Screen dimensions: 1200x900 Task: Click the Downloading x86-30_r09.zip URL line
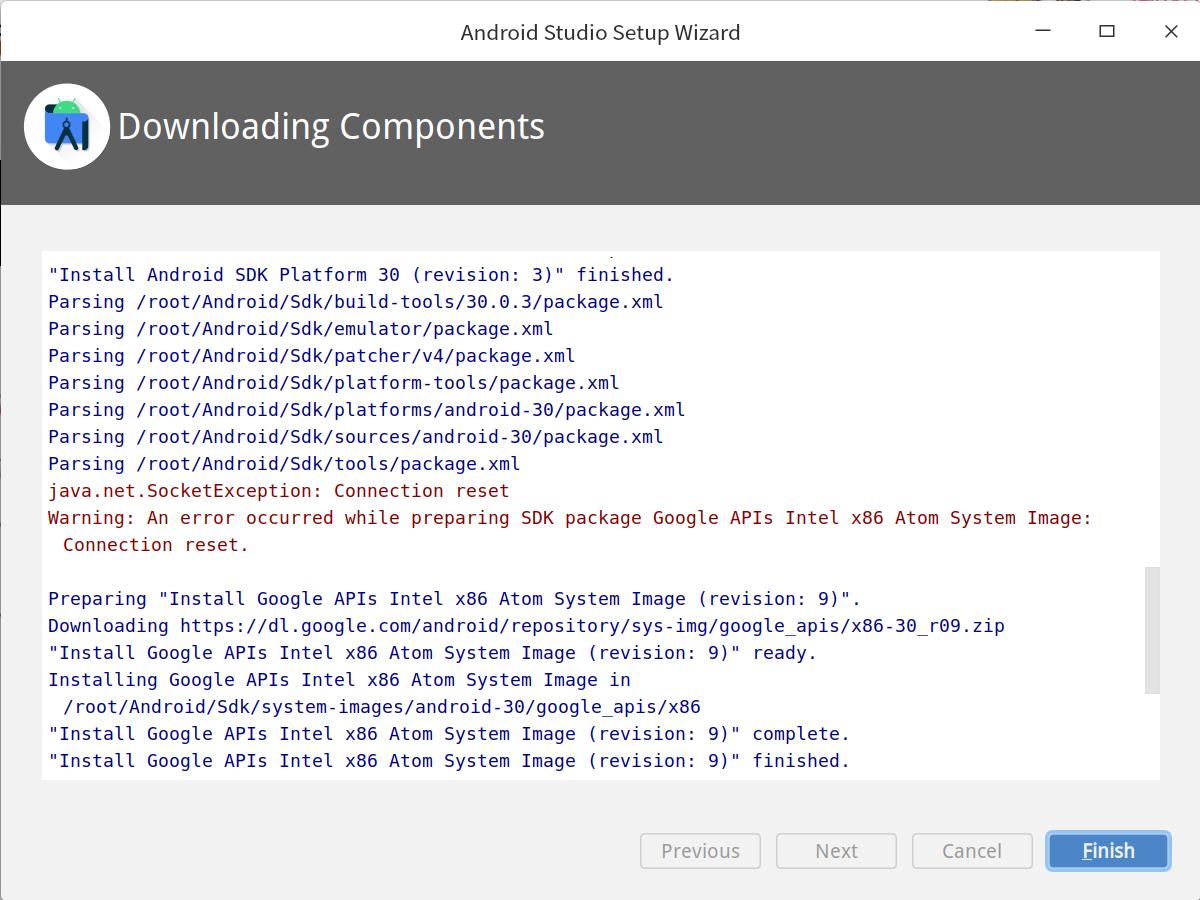point(526,626)
